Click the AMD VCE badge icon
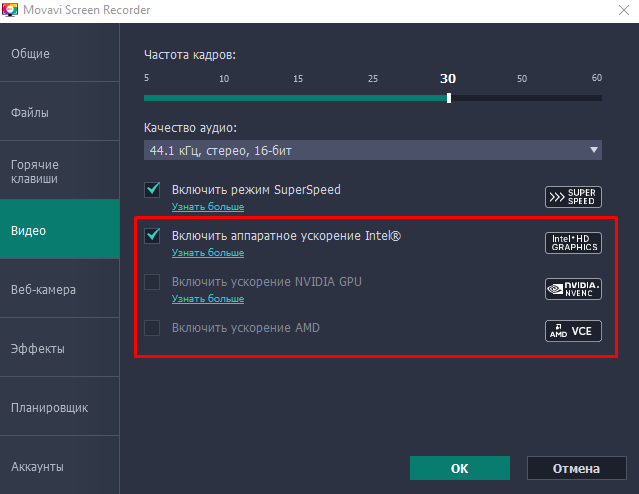 tap(573, 331)
